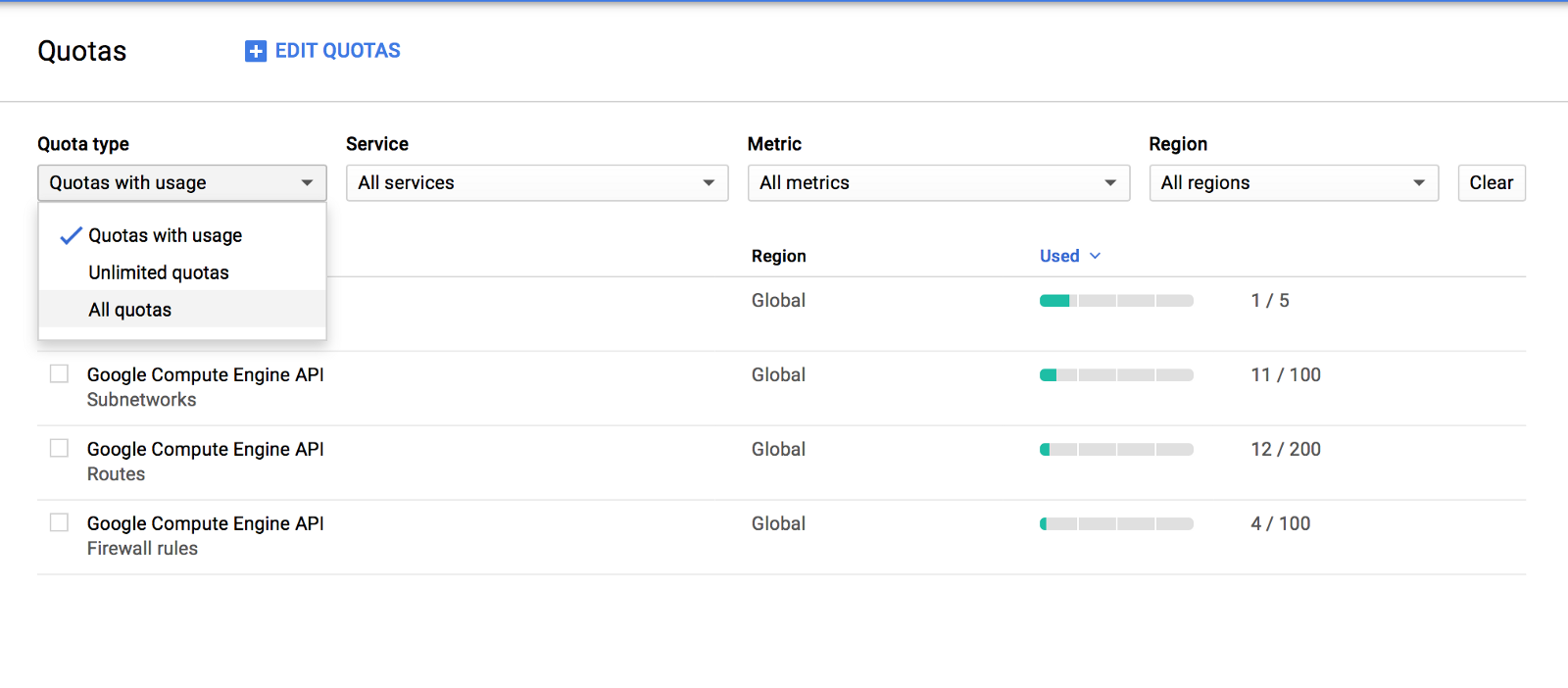Image resolution: width=1568 pixels, height=688 pixels.
Task: Click the 11 / 100 Subnetworks usage bar
Action: click(1116, 375)
